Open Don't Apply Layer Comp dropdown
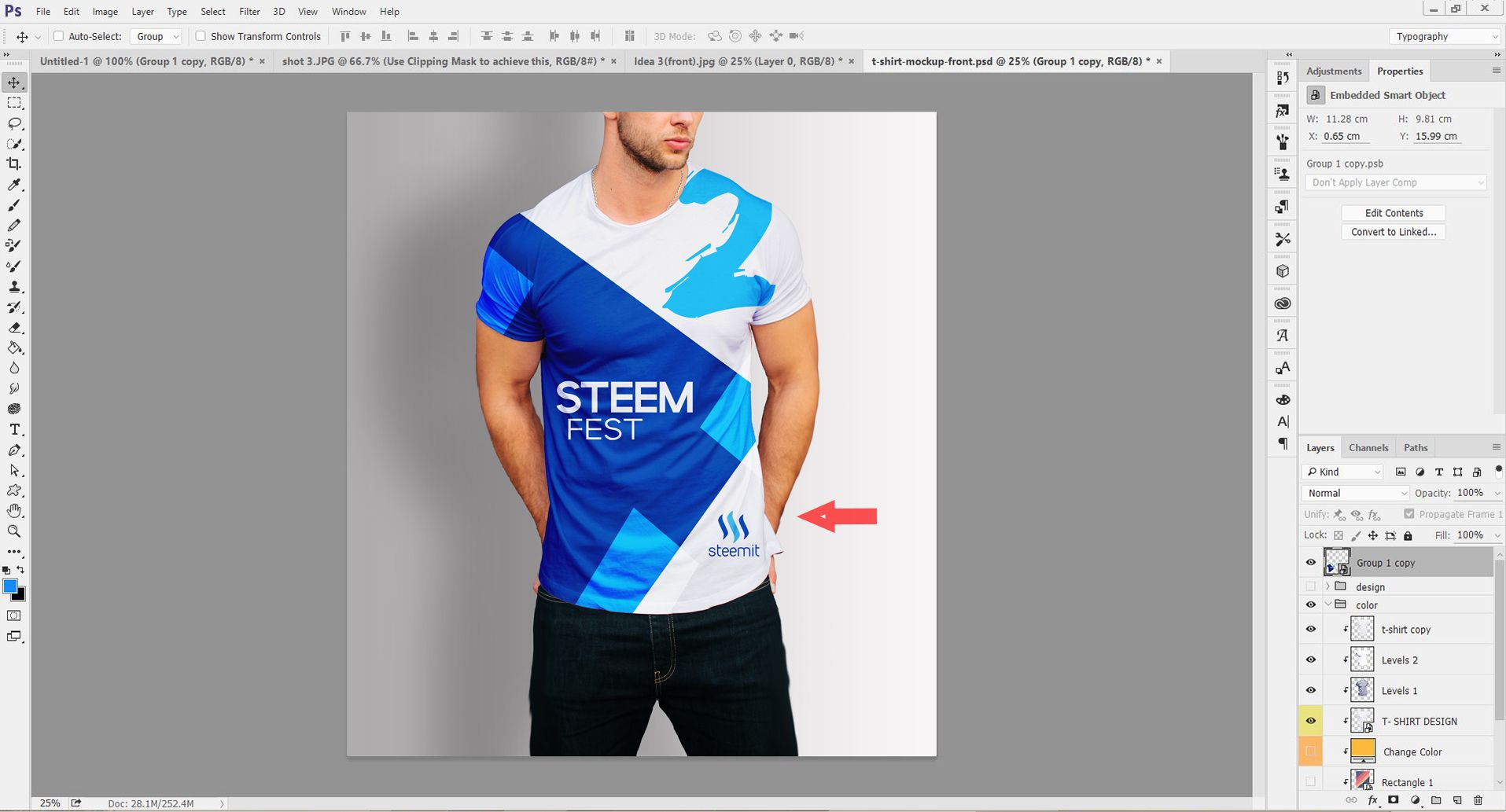Viewport: 1506px width, 812px height. 1395,182
